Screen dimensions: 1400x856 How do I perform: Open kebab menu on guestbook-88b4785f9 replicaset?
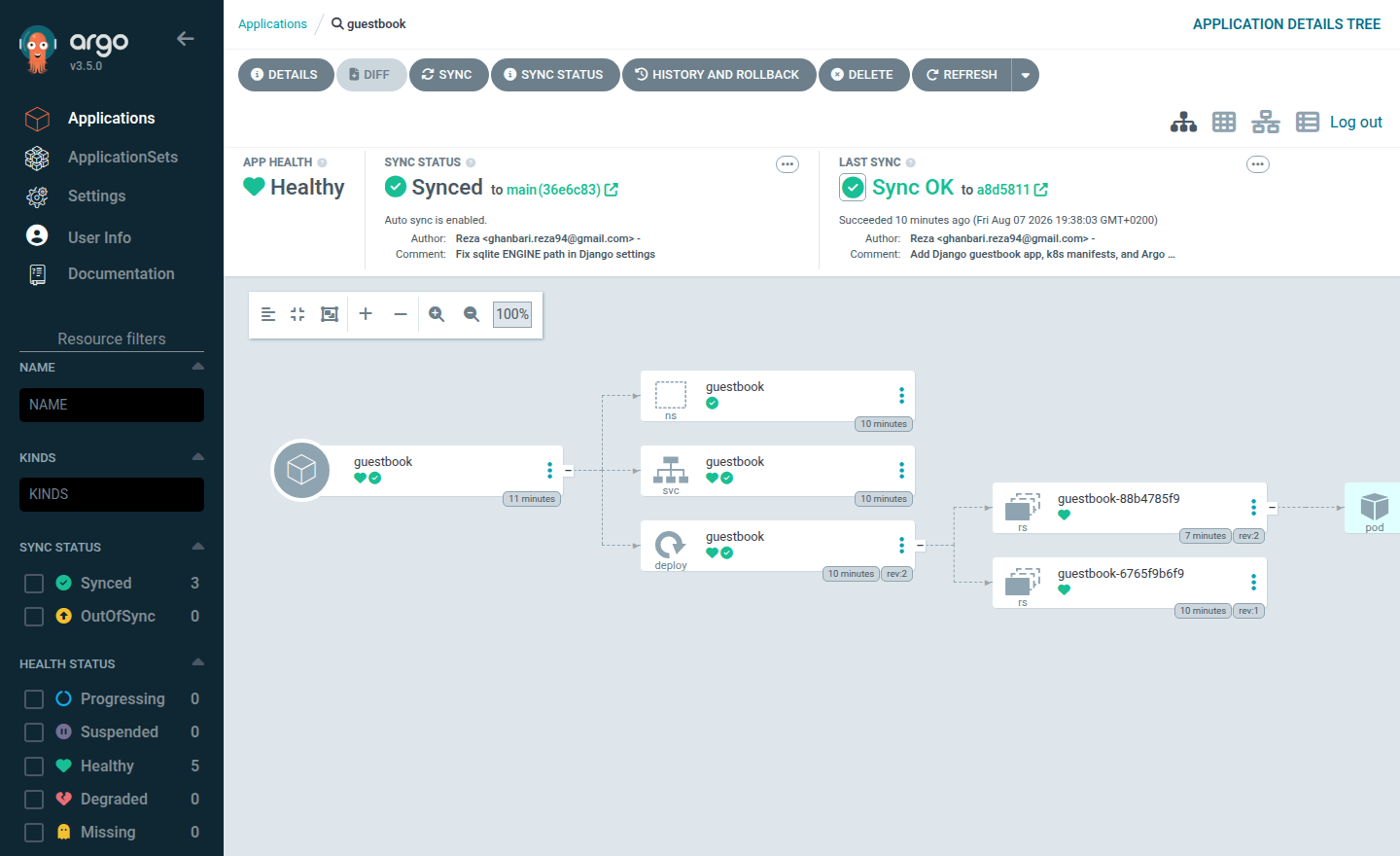(x=1253, y=508)
